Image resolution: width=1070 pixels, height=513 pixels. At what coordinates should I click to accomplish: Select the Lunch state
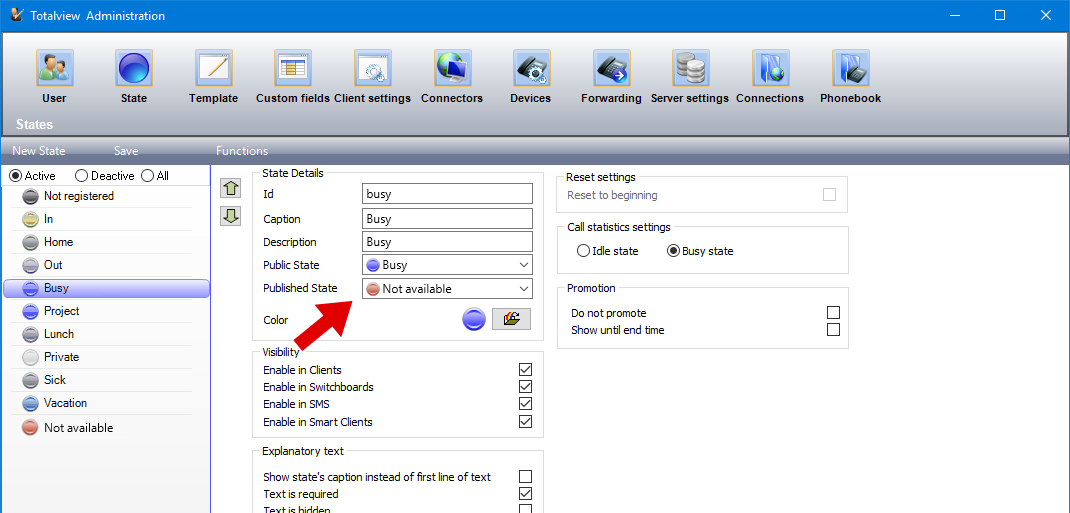pyautogui.click(x=106, y=334)
